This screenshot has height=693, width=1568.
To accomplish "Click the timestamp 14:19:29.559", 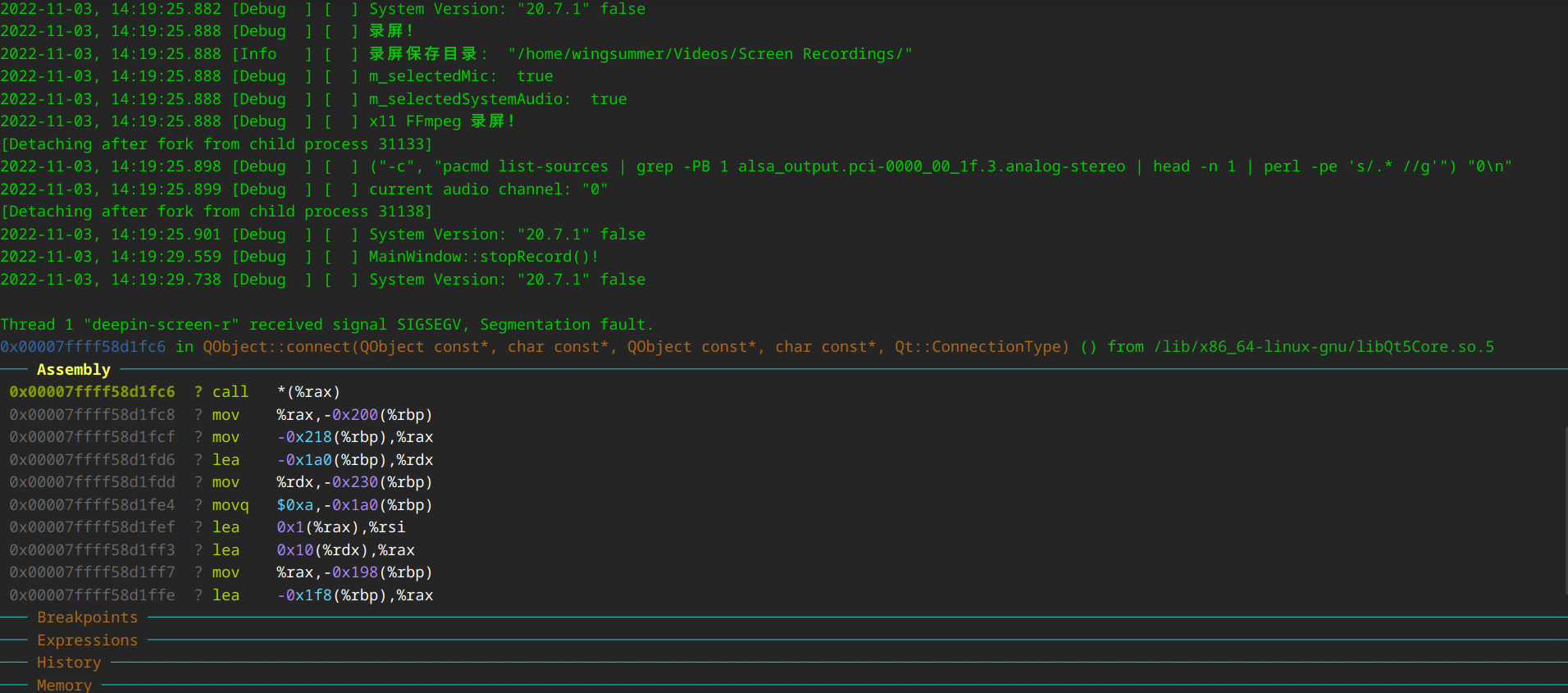I will coord(166,257).
